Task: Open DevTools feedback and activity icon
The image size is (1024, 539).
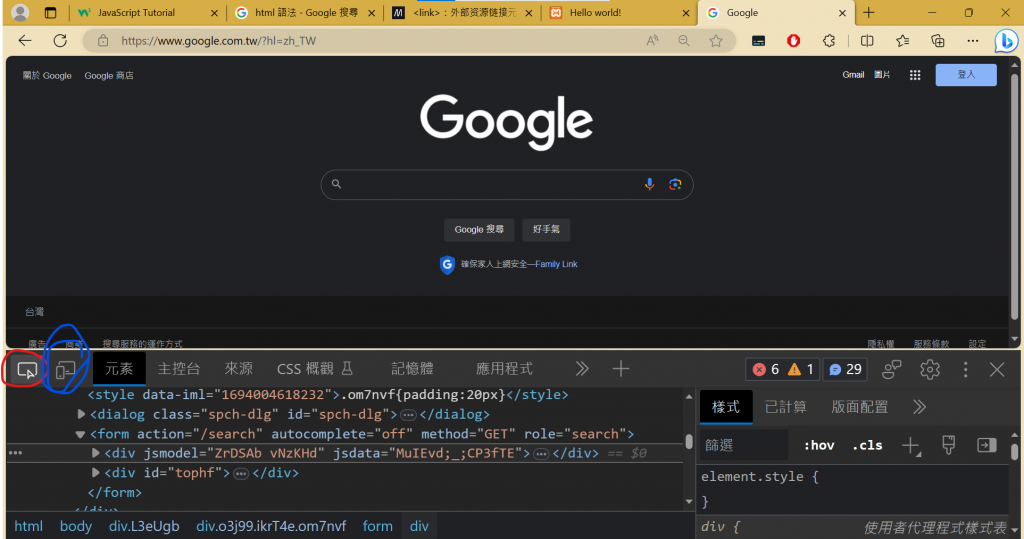Action: 891,370
